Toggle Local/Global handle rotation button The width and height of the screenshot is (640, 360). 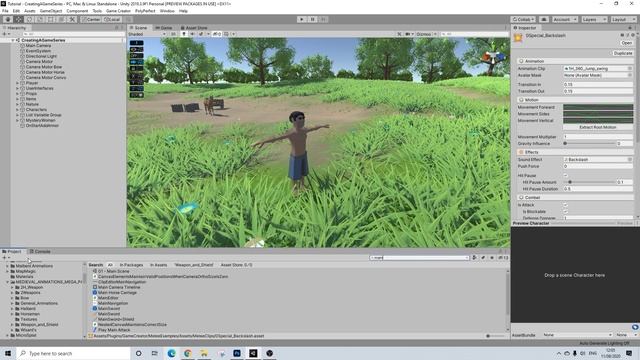111,19
